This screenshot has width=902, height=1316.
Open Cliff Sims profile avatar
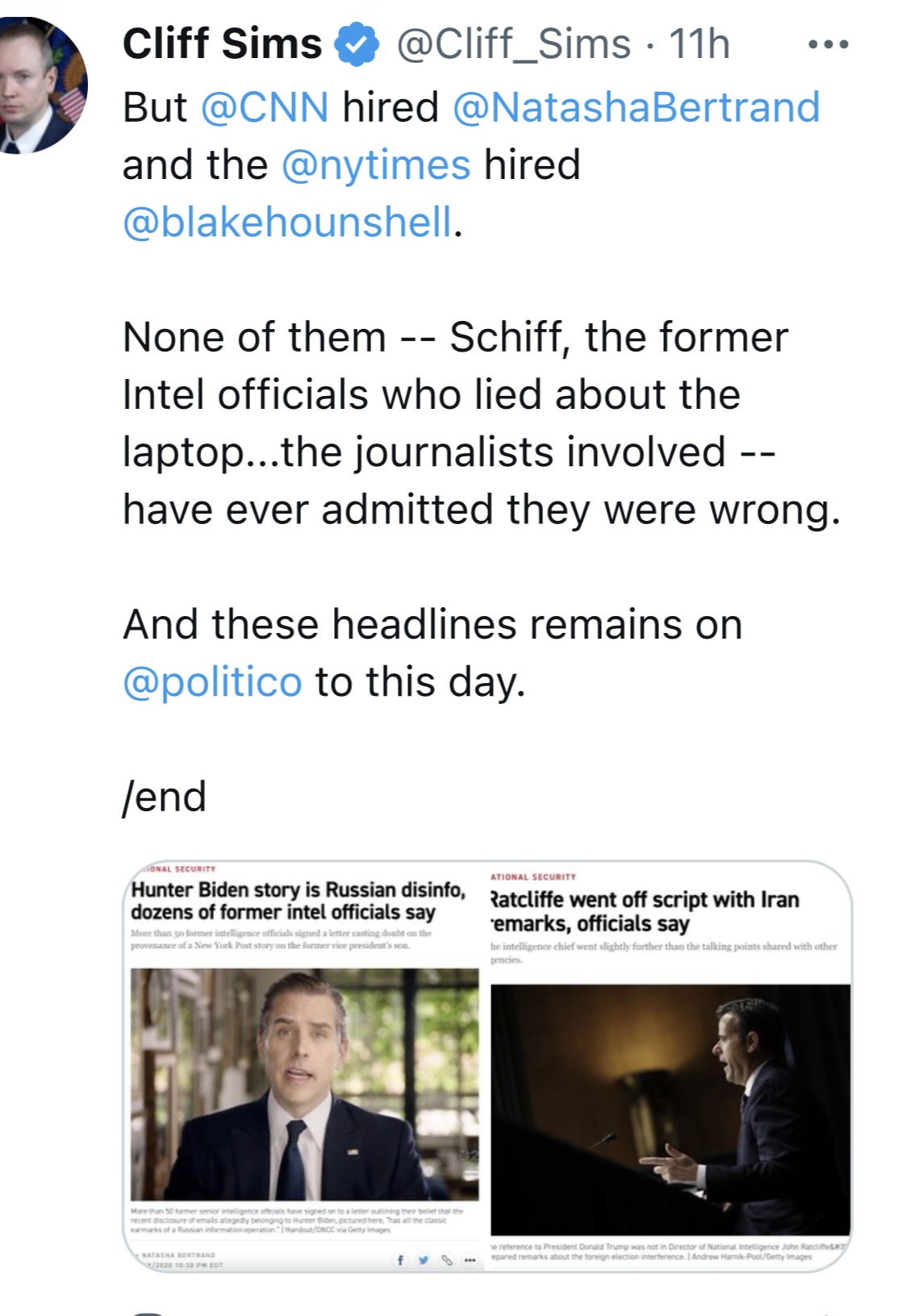tap(39, 84)
